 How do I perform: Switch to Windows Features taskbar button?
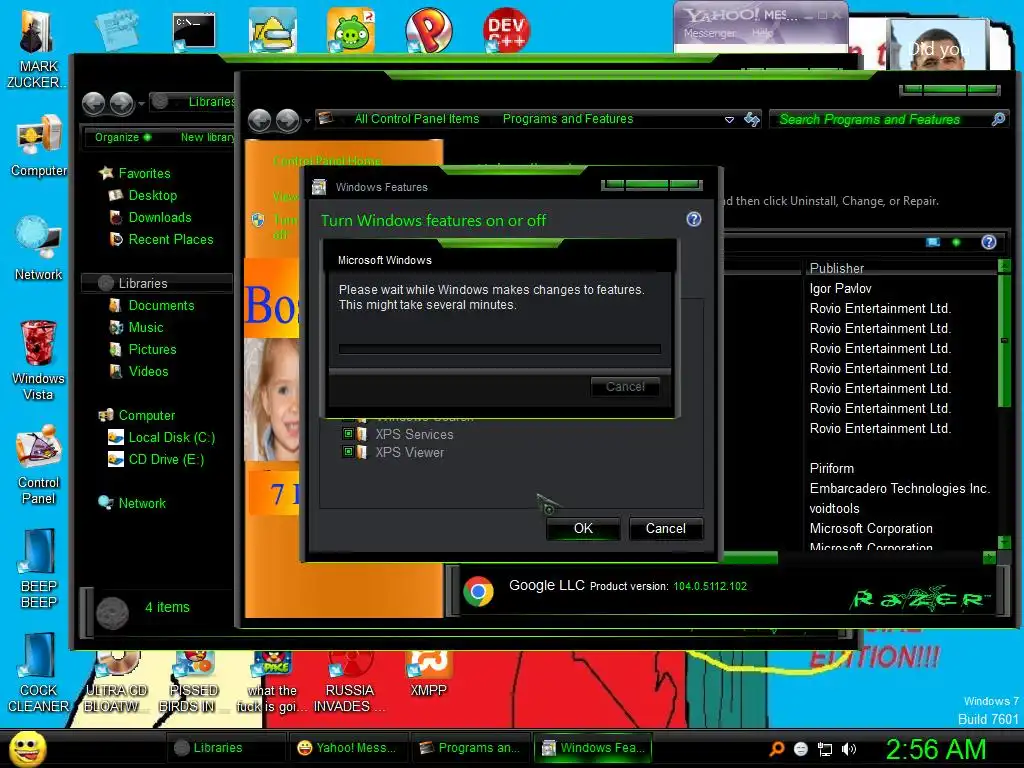(x=594, y=748)
